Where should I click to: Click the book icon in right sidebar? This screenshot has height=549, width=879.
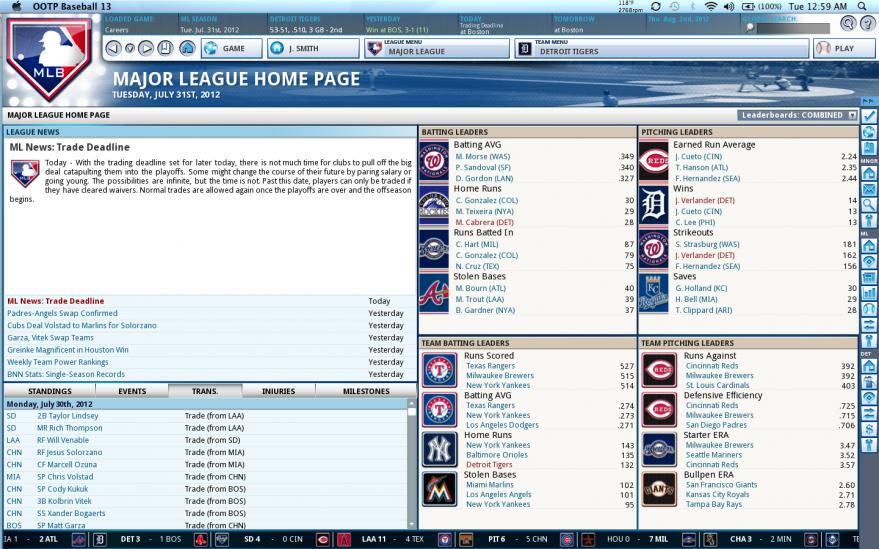pos(868,149)
